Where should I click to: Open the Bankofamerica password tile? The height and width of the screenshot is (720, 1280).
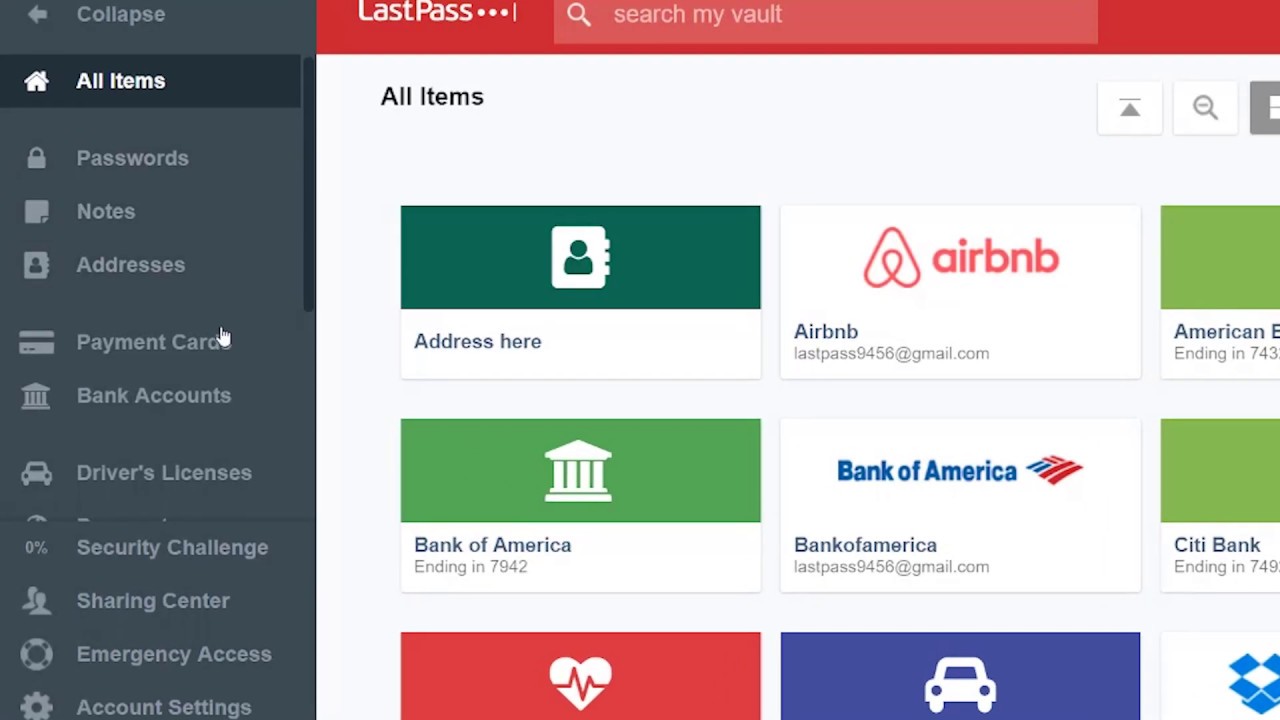coord(960,505)
